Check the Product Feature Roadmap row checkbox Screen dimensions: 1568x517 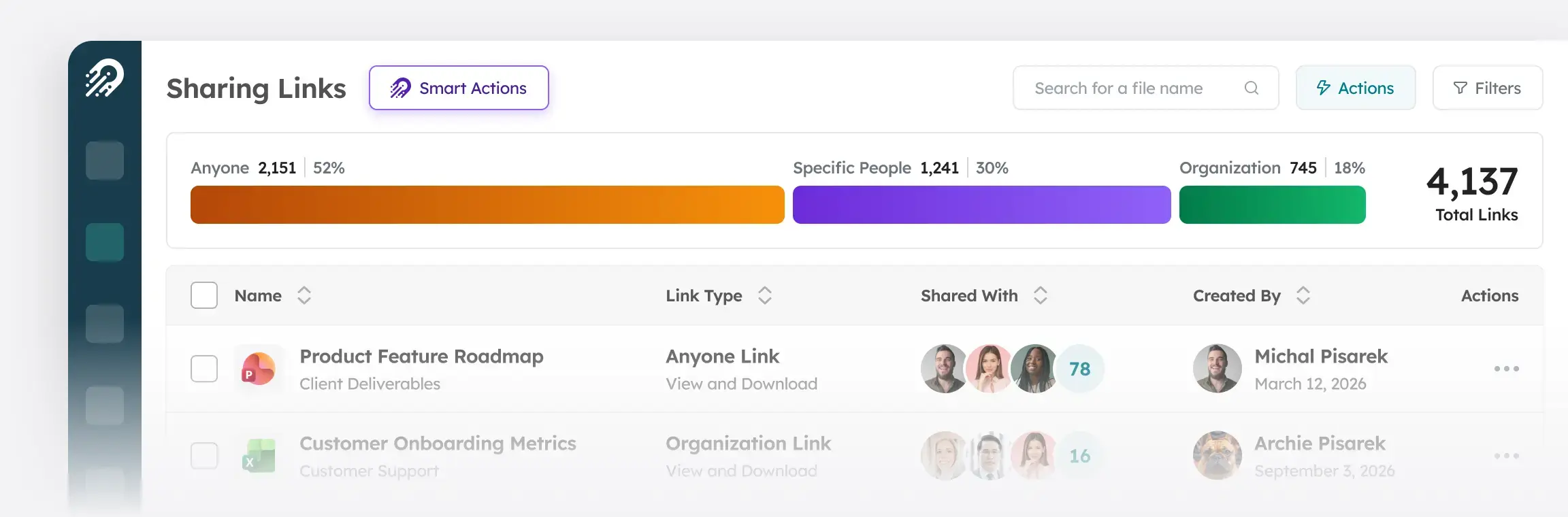[203, 368]
